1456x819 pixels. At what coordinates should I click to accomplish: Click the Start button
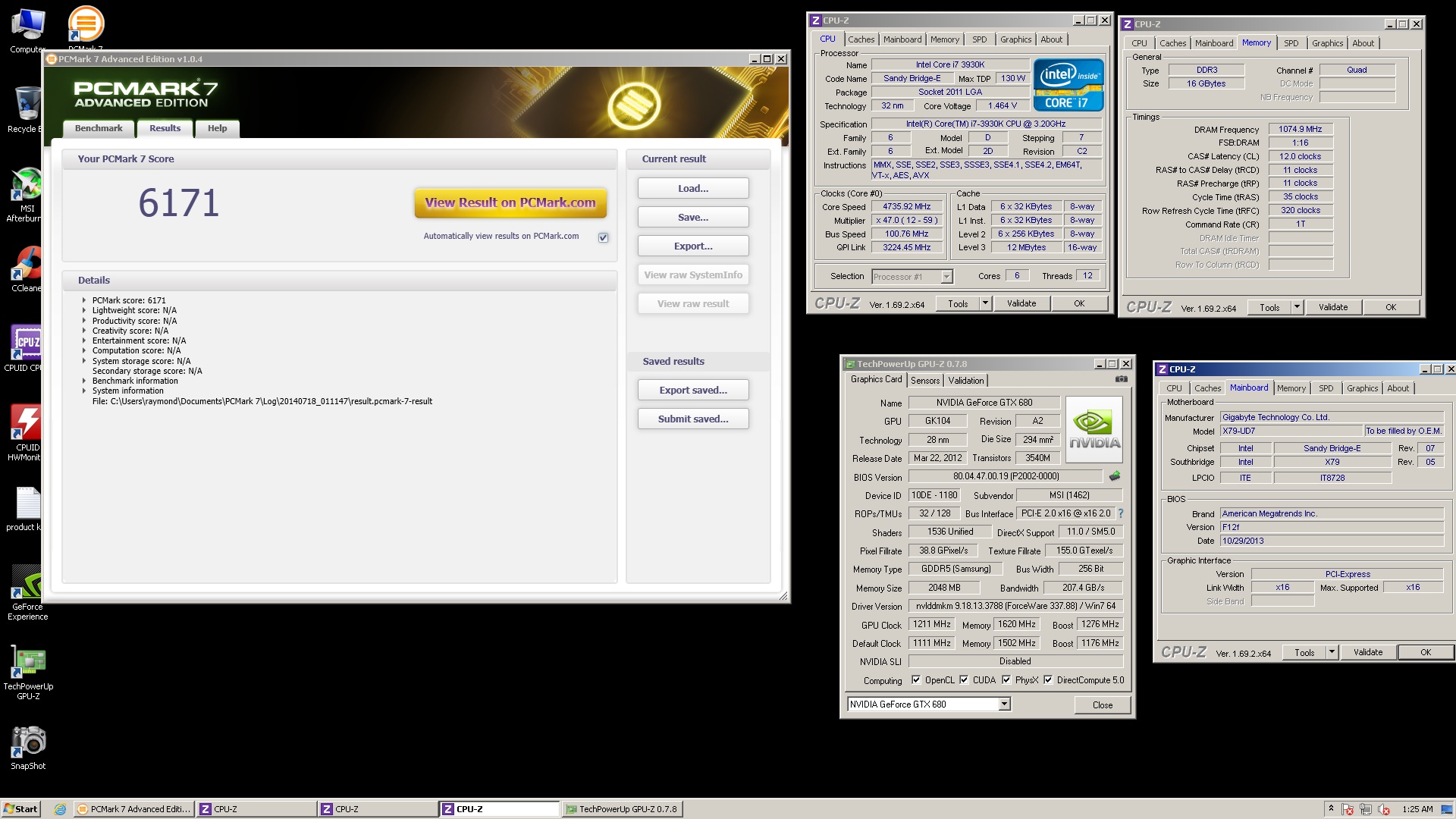pos(20,809)
